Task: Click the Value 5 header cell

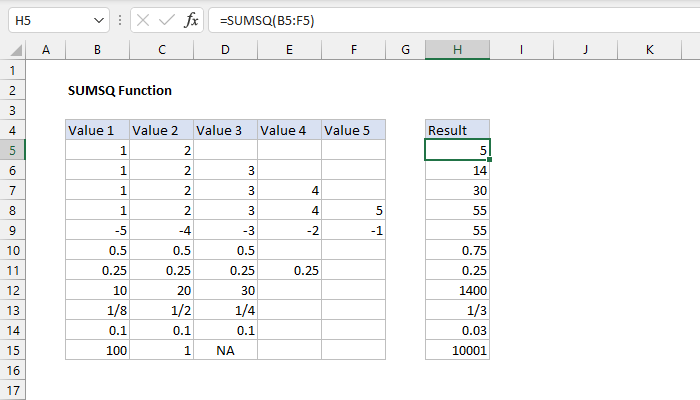Action: click(x=354, y=130)
